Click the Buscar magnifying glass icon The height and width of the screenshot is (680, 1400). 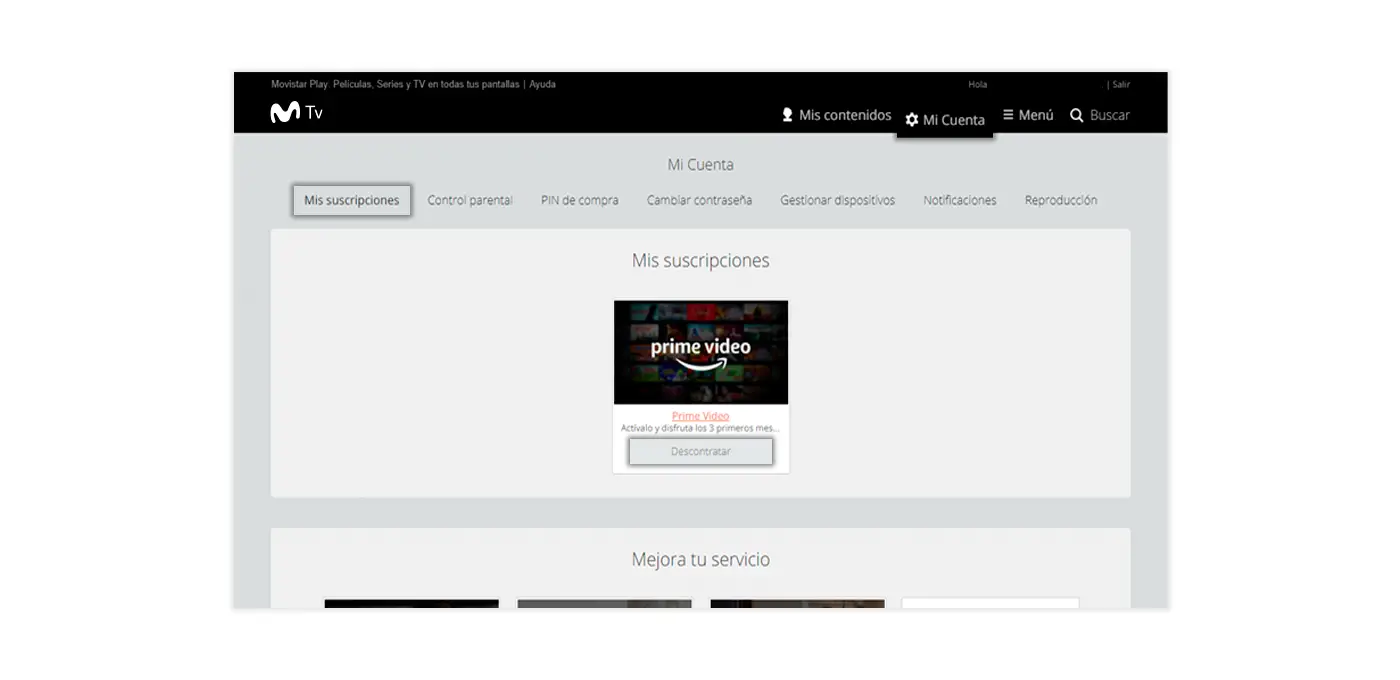[x=1077, y=115]
